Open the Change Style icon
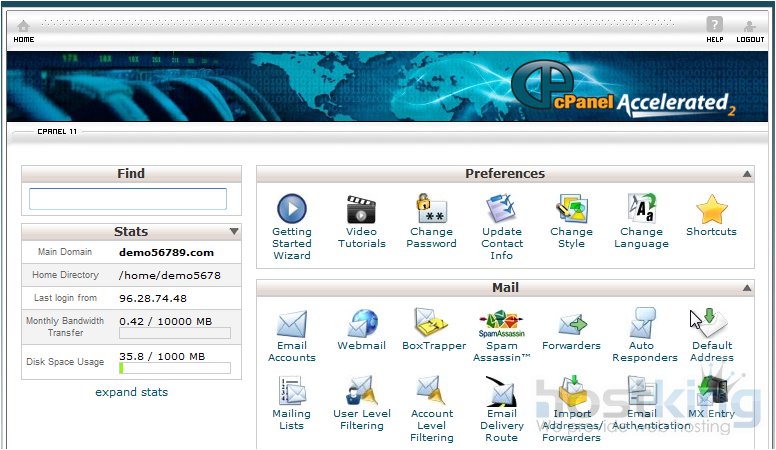Screen dimensions: 776x450 (x=571, y=209)
